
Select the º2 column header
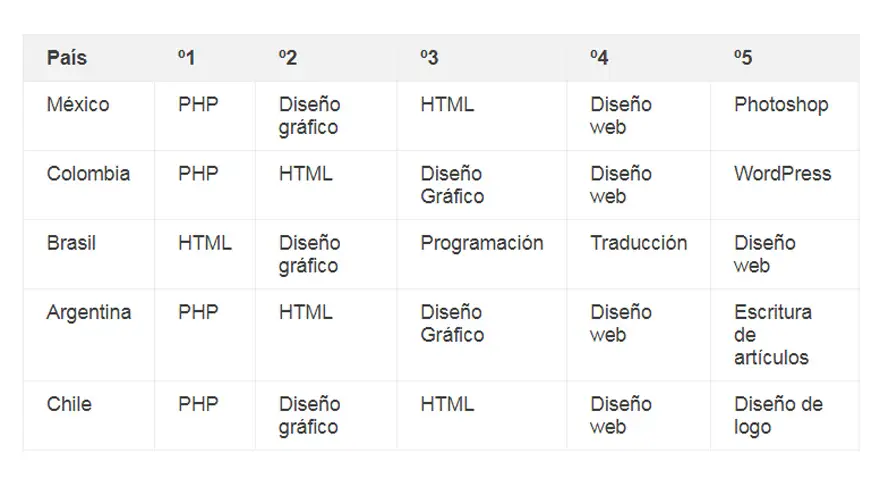[288, 58]
